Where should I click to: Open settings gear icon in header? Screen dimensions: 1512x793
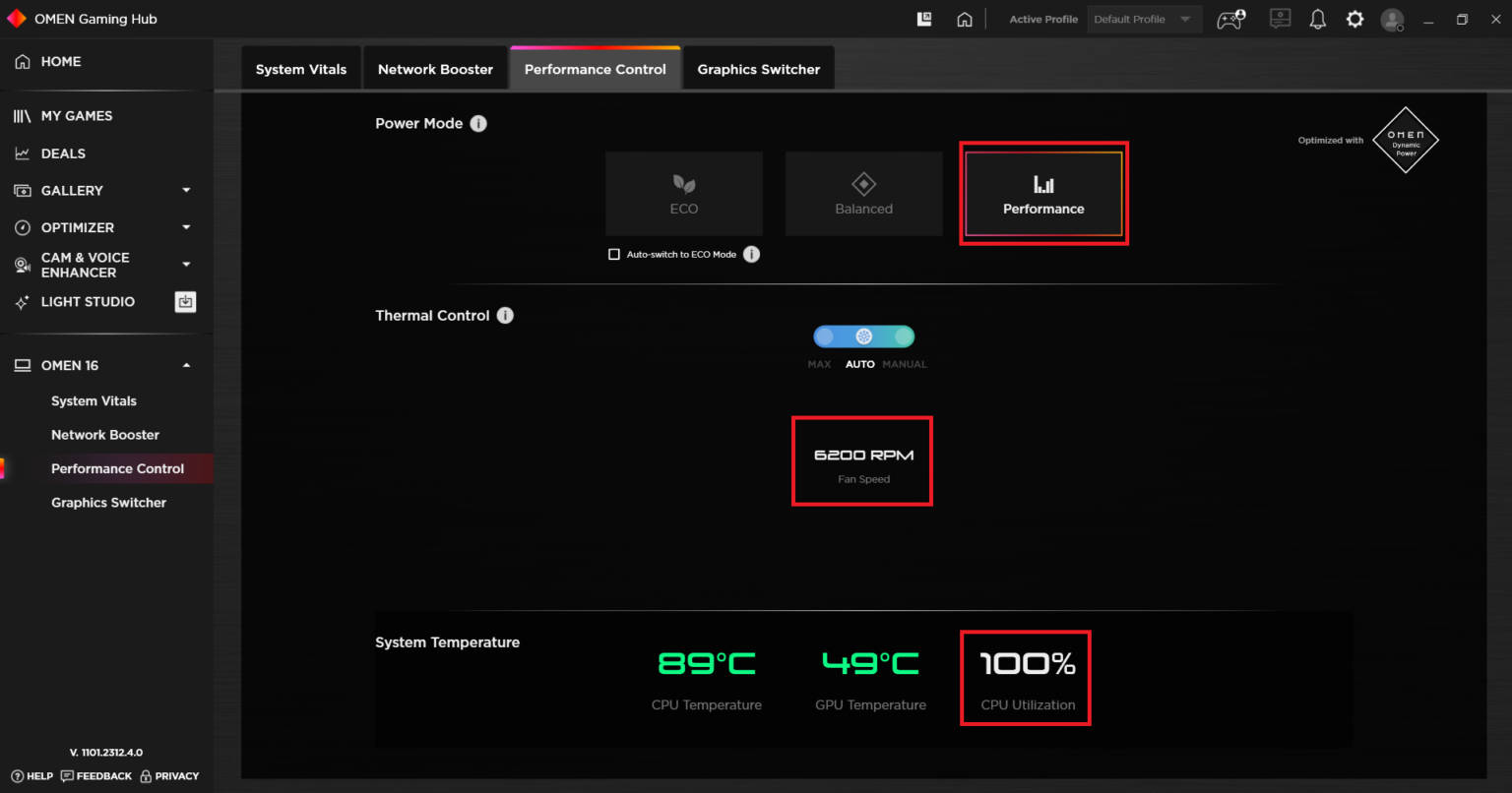pos(1354,20)
